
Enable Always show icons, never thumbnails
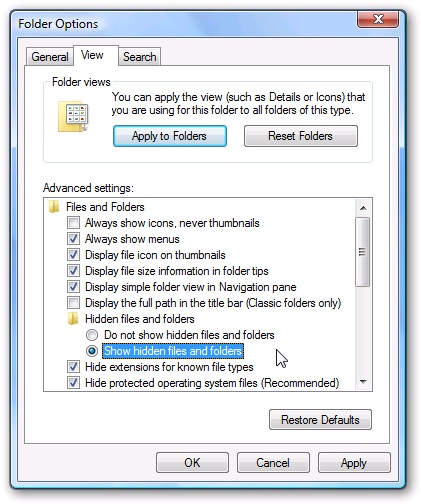73,222
